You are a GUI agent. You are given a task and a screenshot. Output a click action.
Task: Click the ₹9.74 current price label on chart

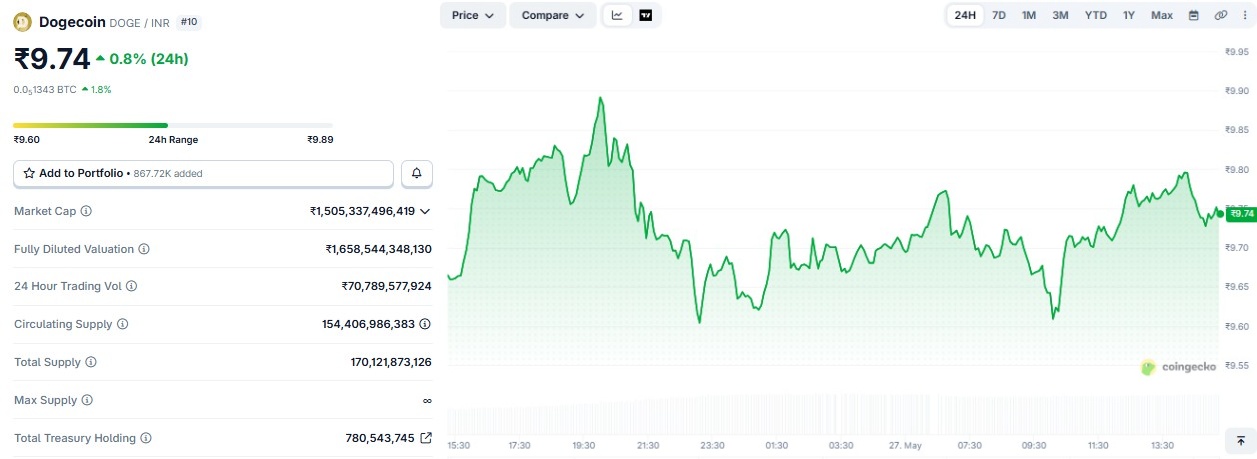pyautogui.click(x=1242, y=213)
